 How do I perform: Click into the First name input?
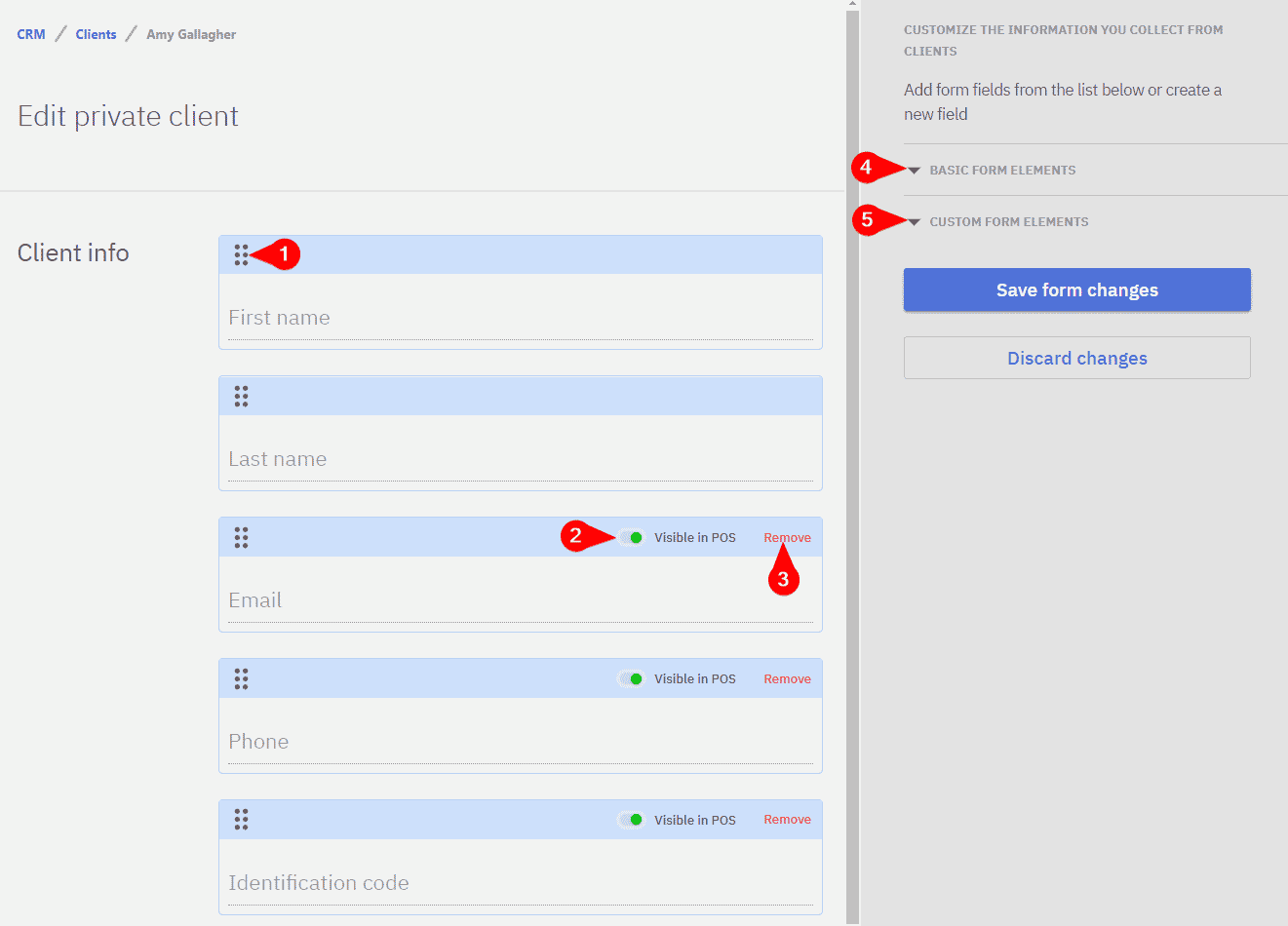pyautogui.click(x=520, y=319)
